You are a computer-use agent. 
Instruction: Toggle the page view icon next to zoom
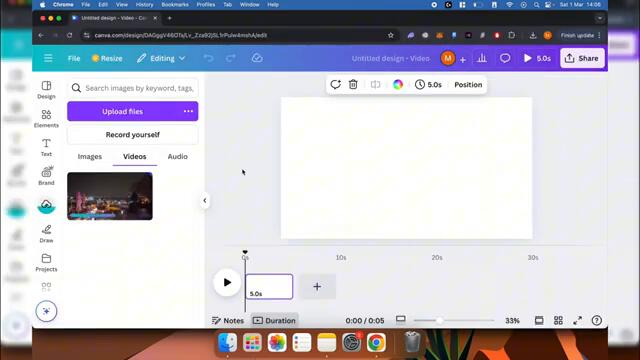pyautogui.click(x=539, y=320)
